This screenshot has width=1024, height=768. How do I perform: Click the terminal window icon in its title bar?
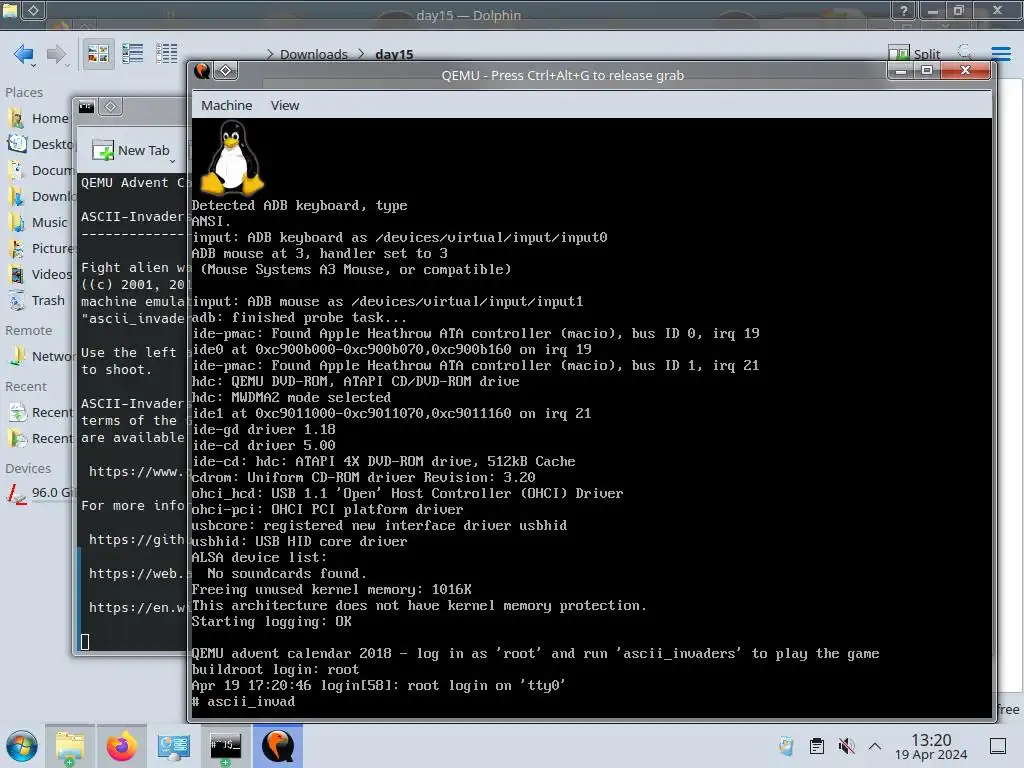(x=86, y=106)
